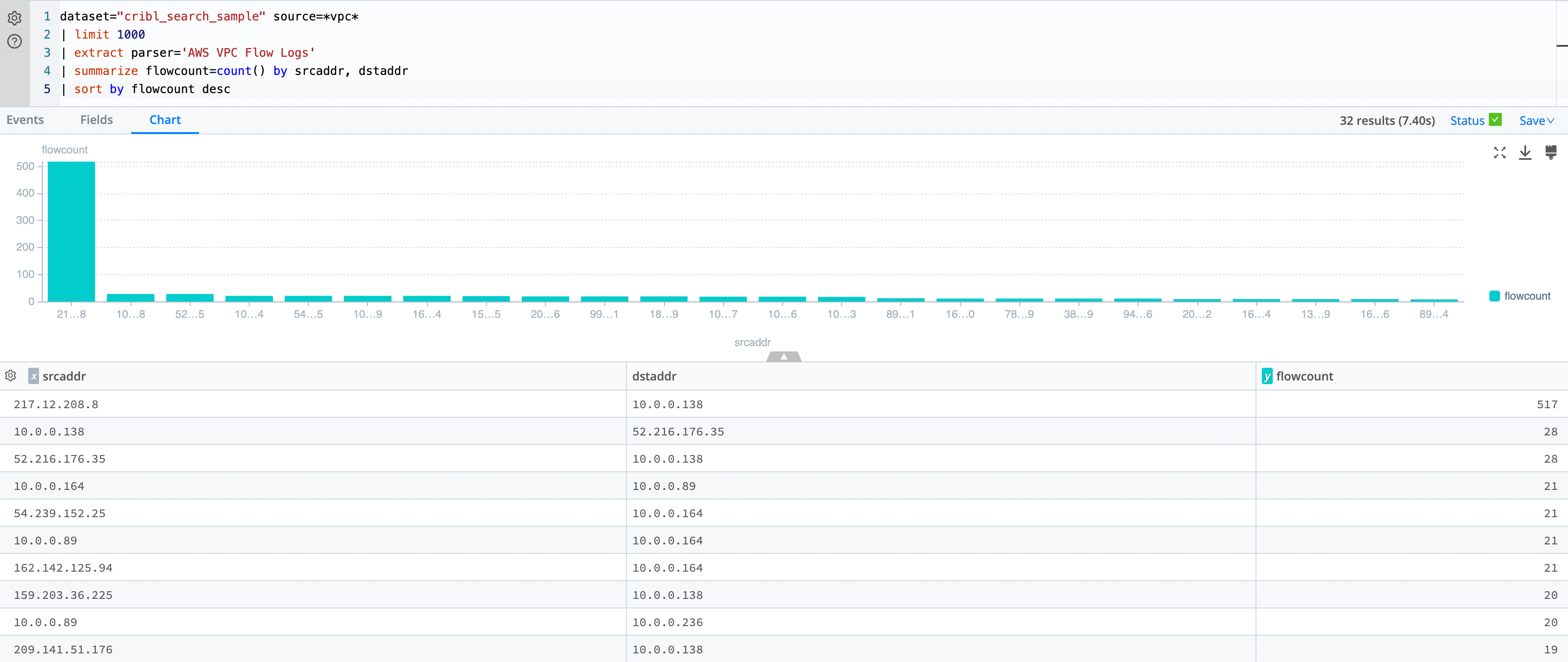The image size is (1568, 662).
Task: Select the Chart tab
Action: coord(164,120)
